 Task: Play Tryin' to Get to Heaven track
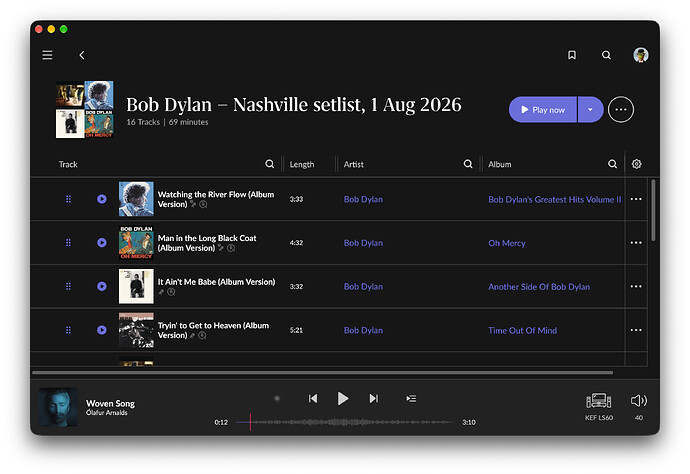point(102,330)
